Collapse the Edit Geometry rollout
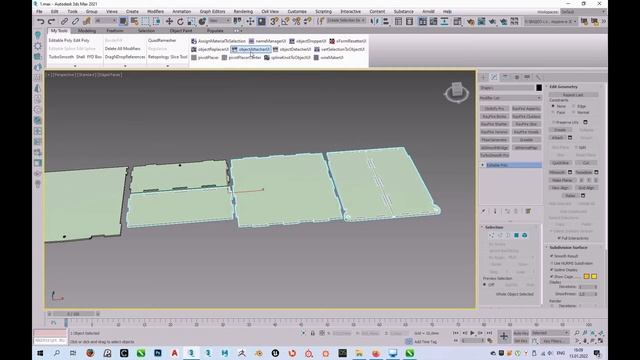 (x=563, y=87)
